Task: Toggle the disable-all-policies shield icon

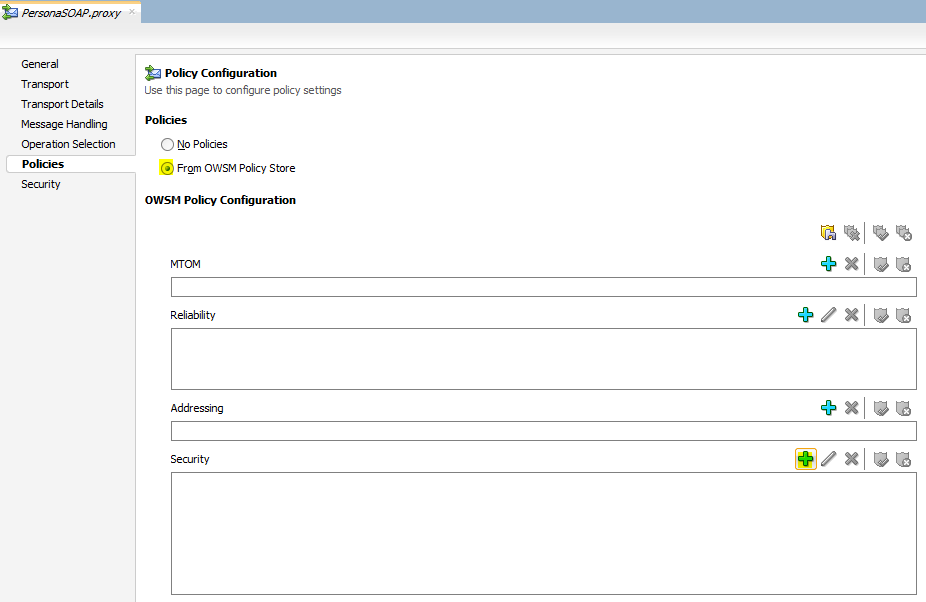Action: click(904, 232)
